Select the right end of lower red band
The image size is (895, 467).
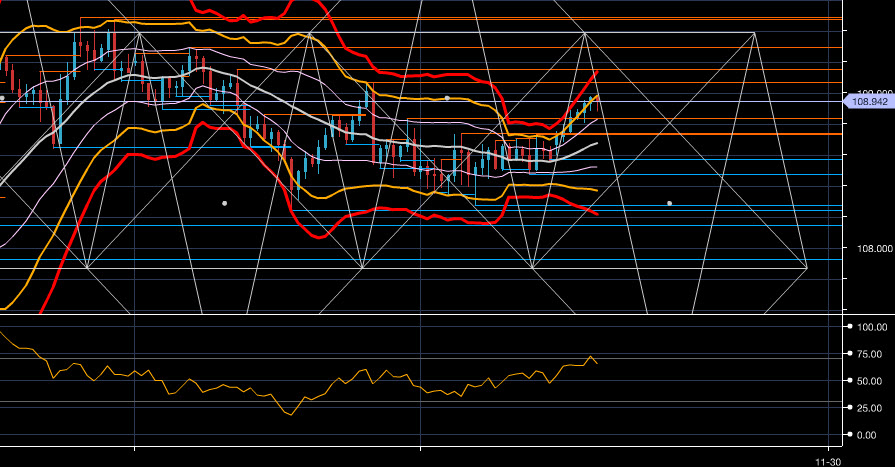(598, 214)
